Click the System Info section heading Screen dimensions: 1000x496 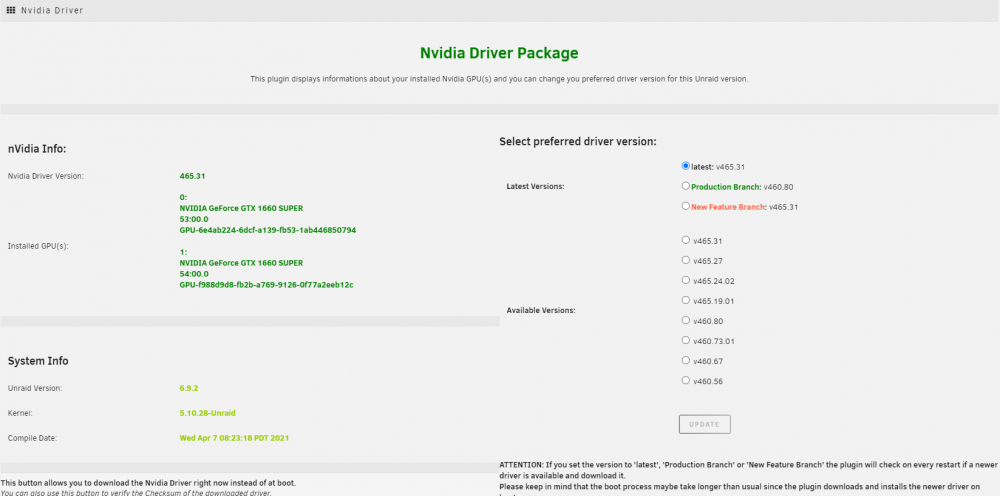[38, 361]
